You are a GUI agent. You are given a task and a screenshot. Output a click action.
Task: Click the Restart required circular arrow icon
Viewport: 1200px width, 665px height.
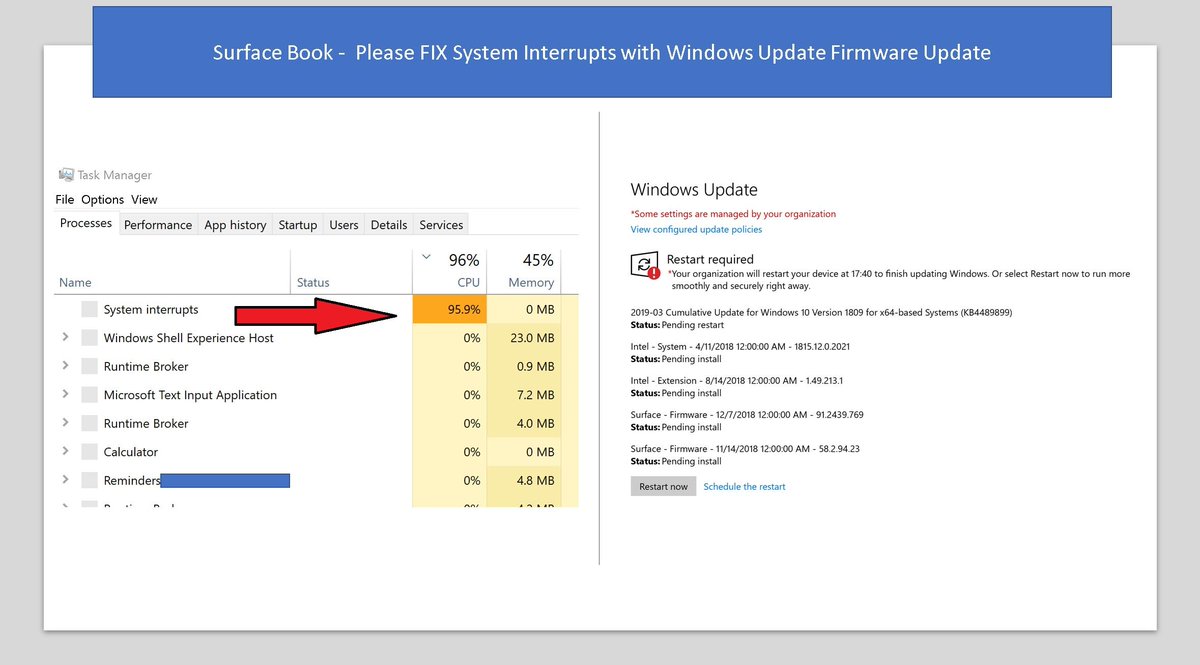pos(645,263)
